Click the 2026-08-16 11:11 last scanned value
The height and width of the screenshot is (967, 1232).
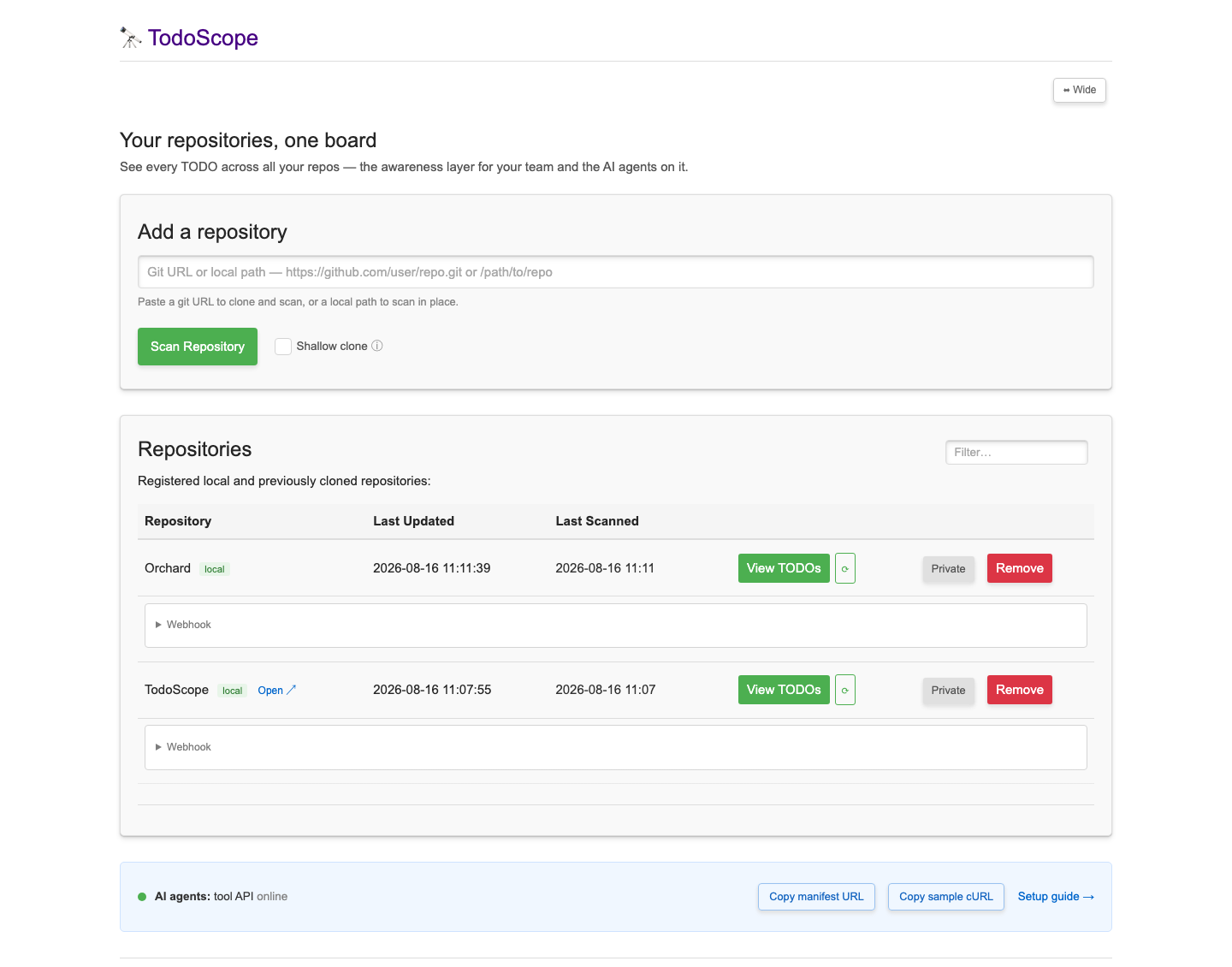pos(605,568)
